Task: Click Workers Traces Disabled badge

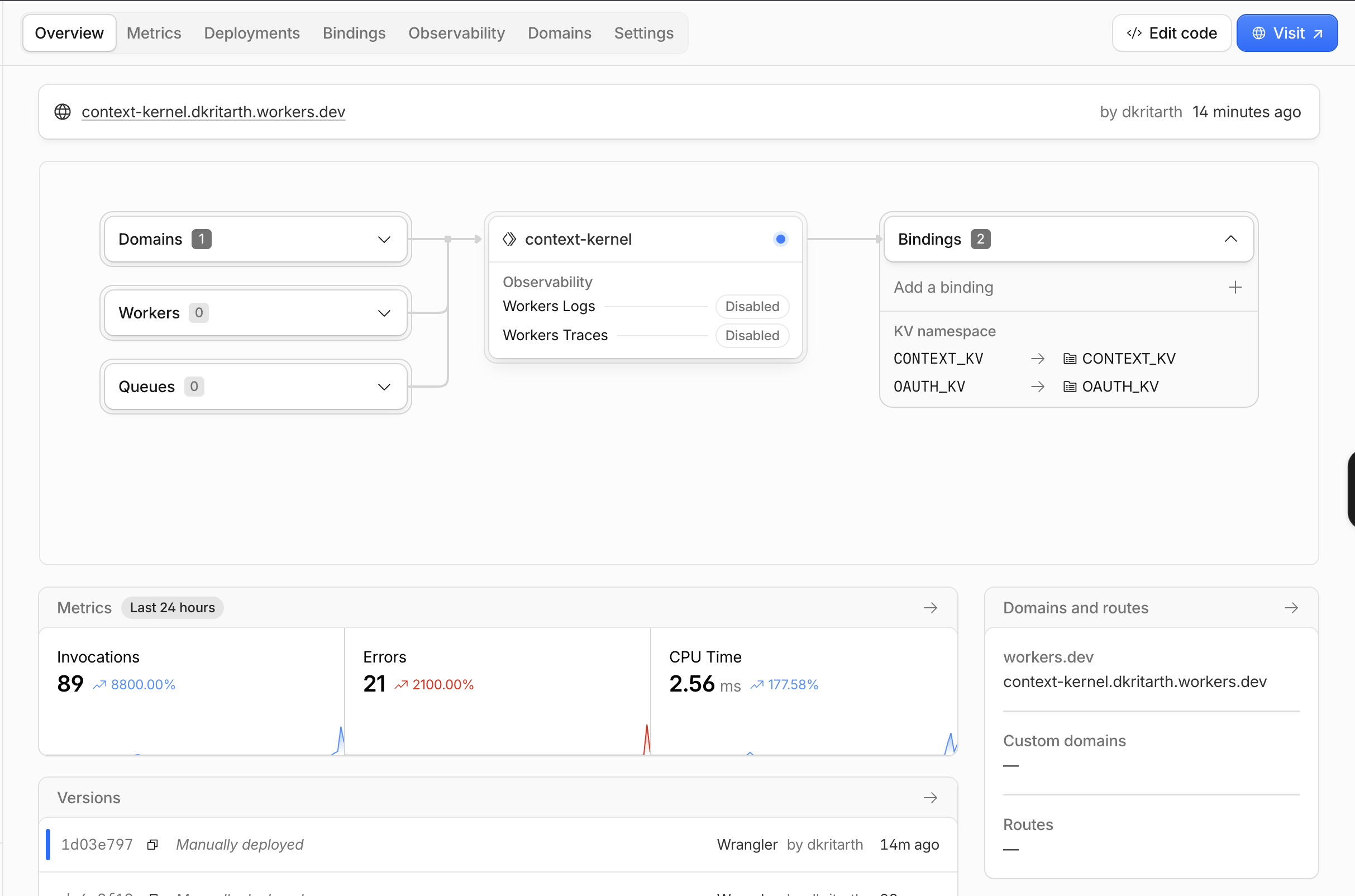Action: click(x=752, y=335)
